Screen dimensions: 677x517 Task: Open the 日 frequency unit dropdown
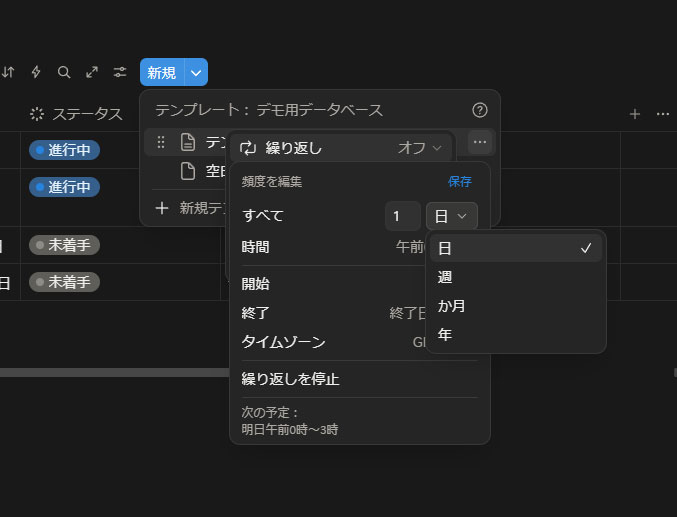[x=451, y=216]
